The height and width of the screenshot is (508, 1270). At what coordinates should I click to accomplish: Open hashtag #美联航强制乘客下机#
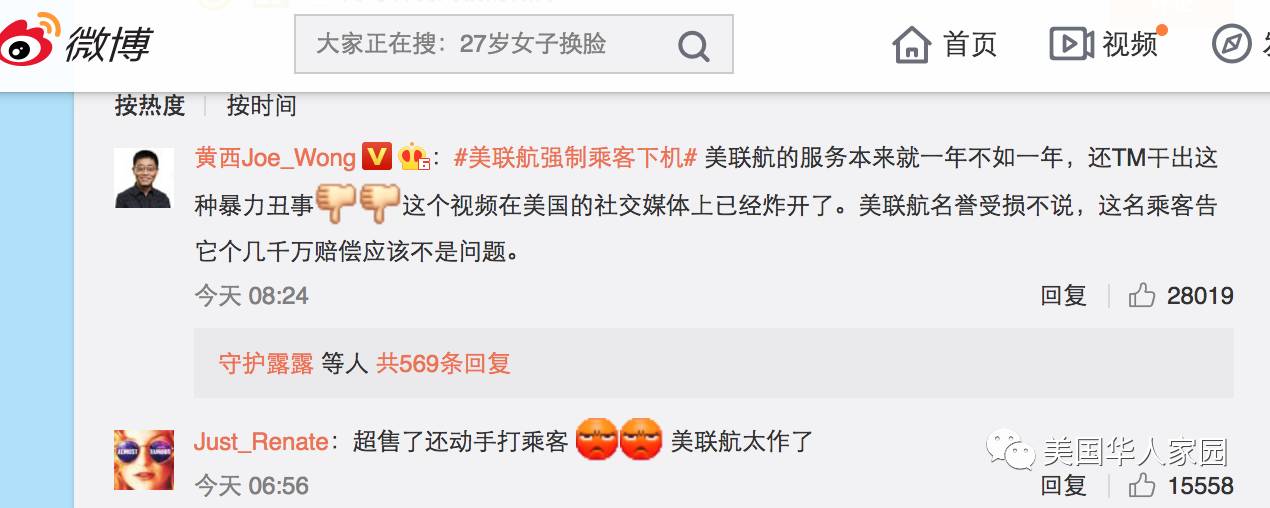[575, 158]
